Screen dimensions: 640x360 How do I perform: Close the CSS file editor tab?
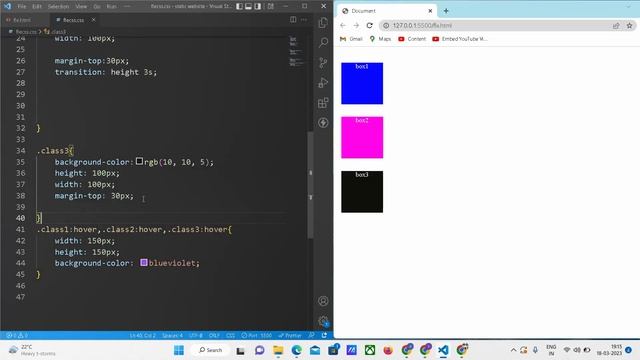pos(93,20)
